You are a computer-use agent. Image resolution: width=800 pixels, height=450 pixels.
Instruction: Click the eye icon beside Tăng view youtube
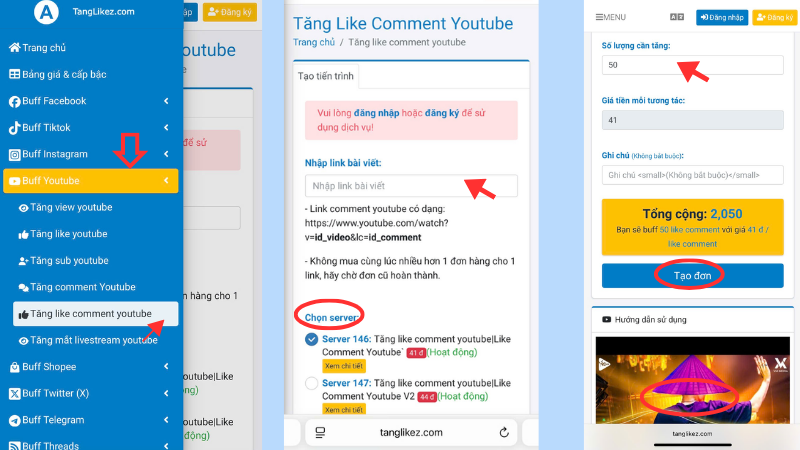click(x=23, y=208)
